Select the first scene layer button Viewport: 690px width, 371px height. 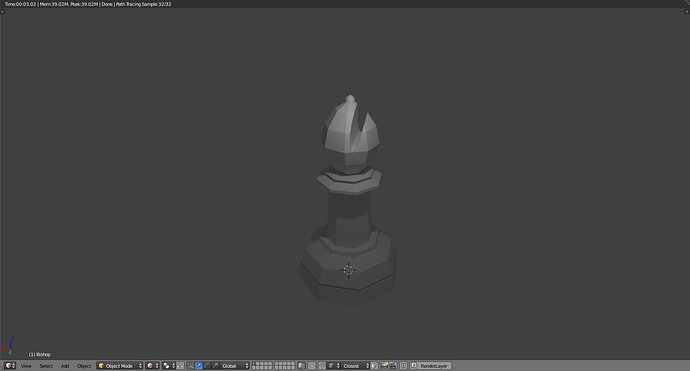tap(254, 364)
